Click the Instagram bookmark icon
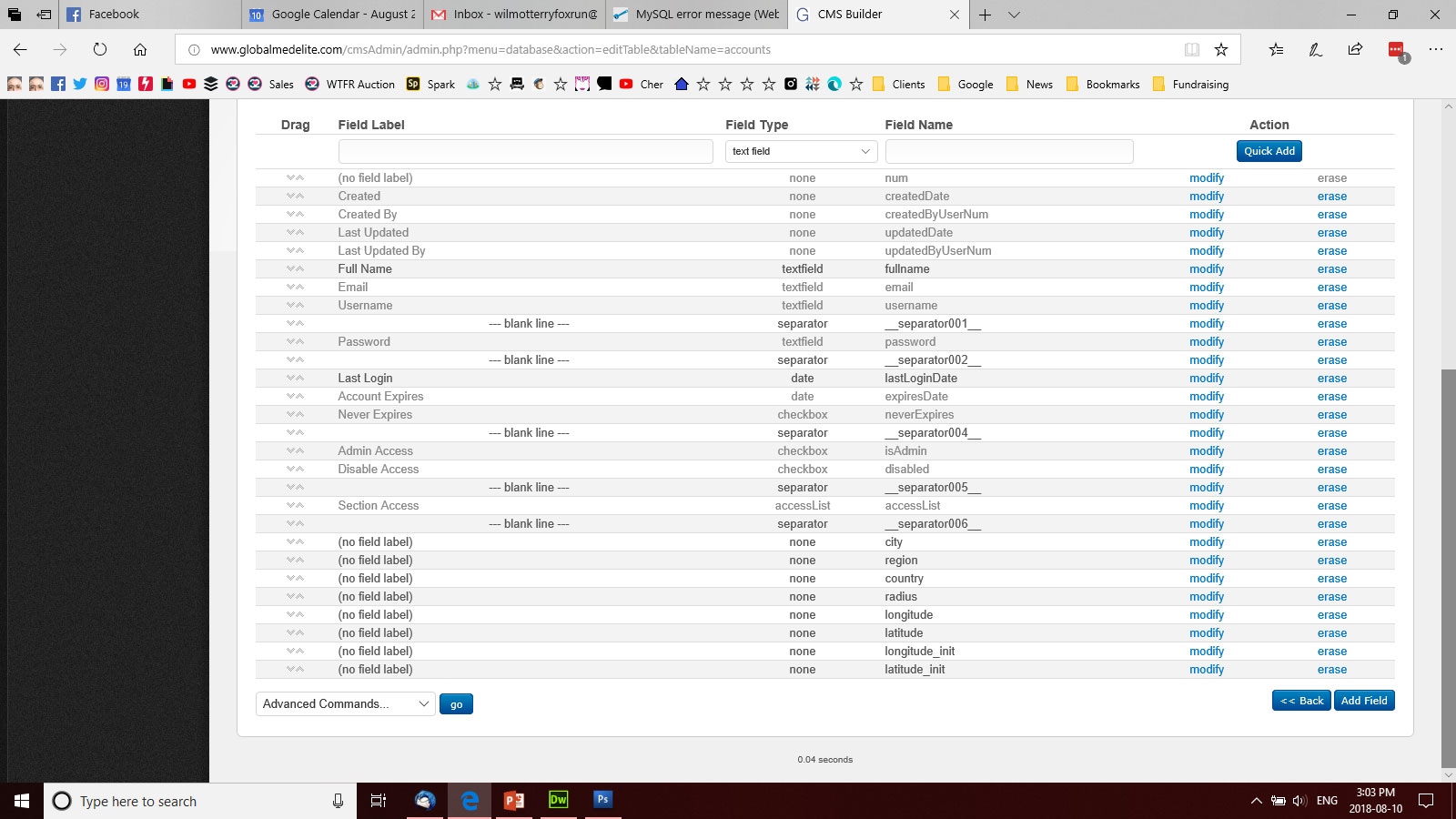Viewport: 1456px width, 819px height. point(102,84)
